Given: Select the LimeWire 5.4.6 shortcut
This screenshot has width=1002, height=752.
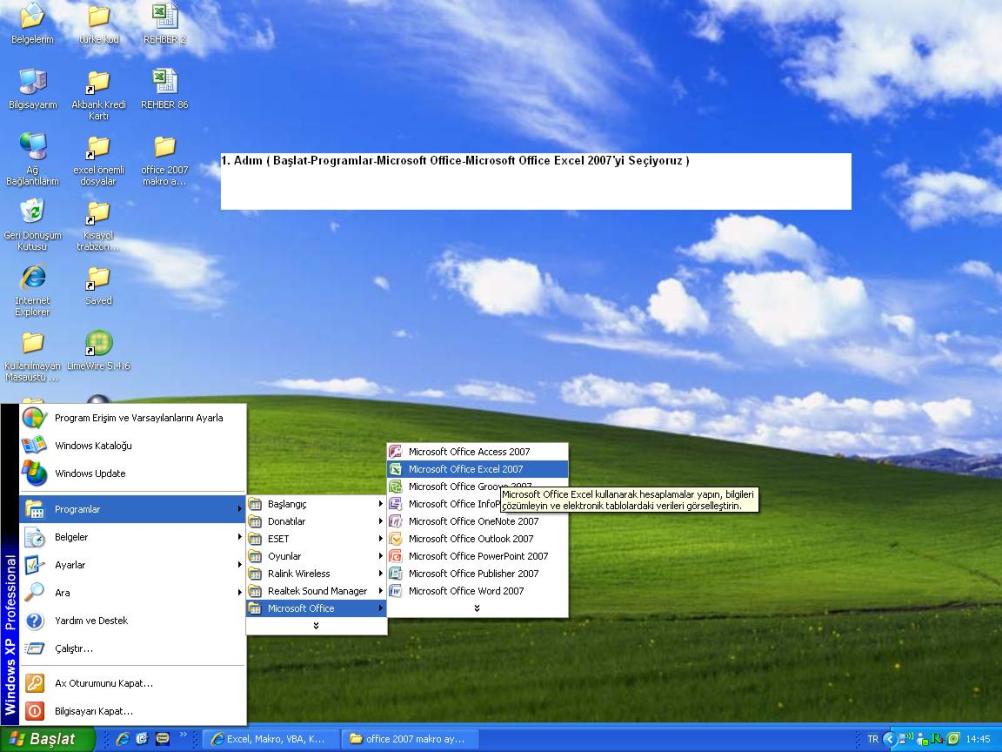Looking at the screenshot, I should pyautogui.click(x=98, y=351).
